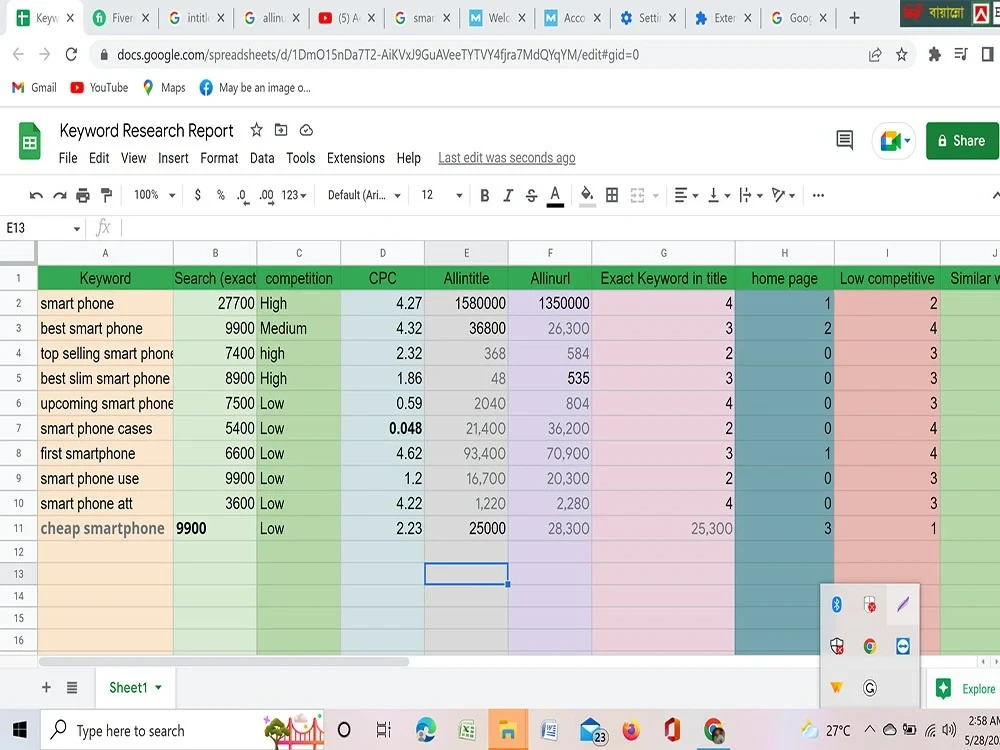
Task: Toggle italic formatting
Action: pyautogui.click(x=508, y=195)
